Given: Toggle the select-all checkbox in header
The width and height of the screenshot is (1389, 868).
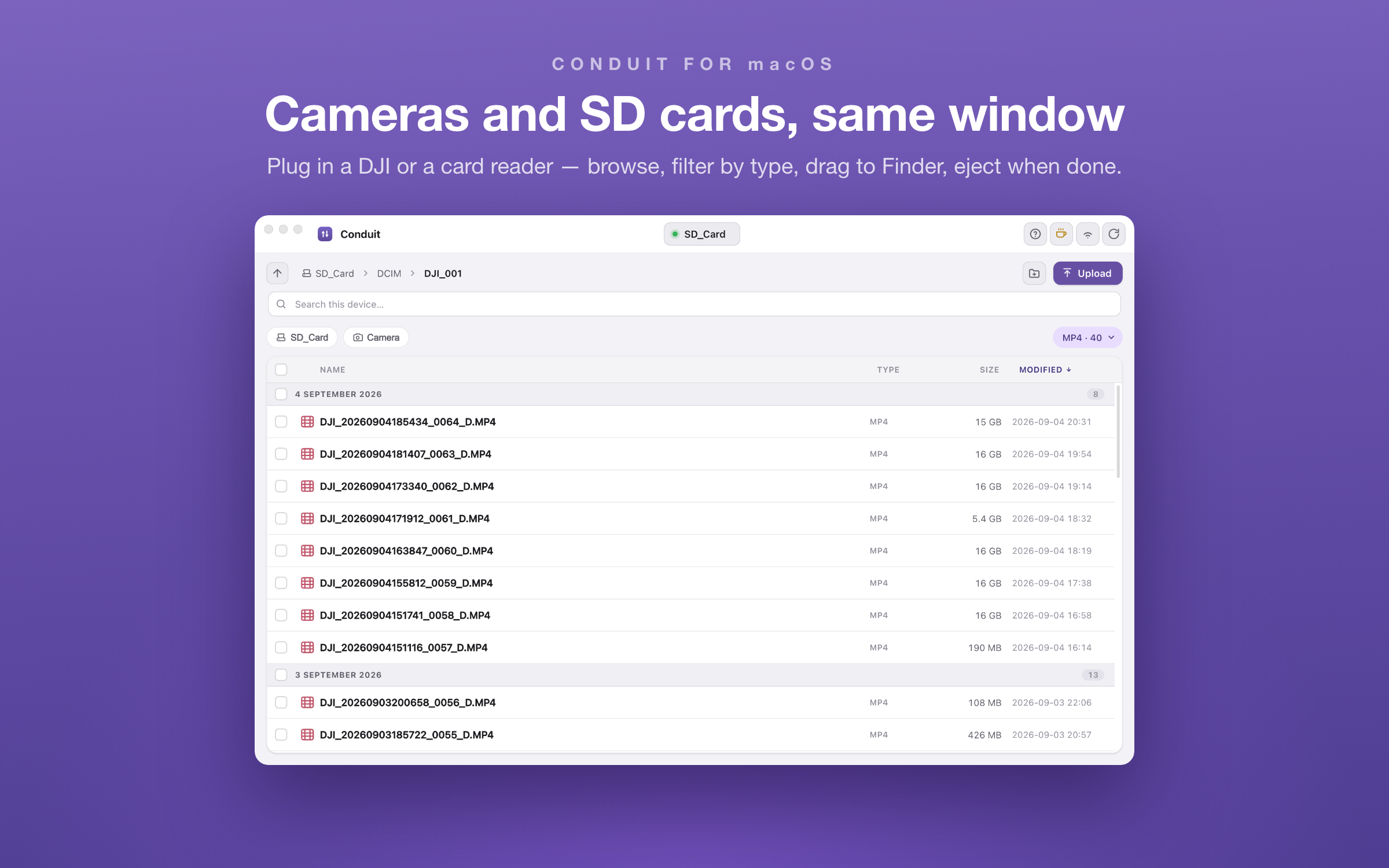Looking at the screenshot, I should point(281,370).
